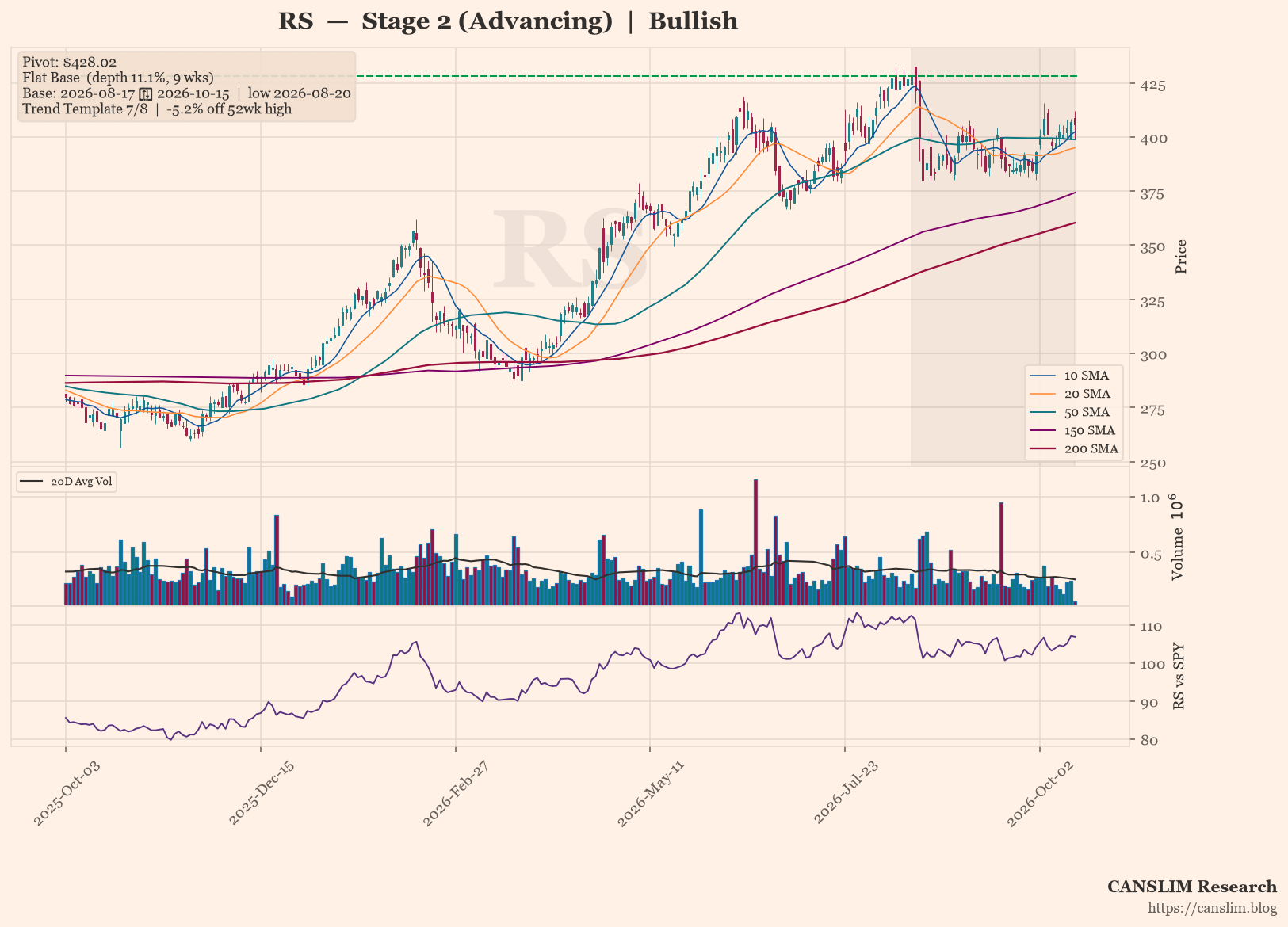Viewport: 1288px width, 927px height.
Task: Click the 300 price axis tick
Action: coord(1152,355)
